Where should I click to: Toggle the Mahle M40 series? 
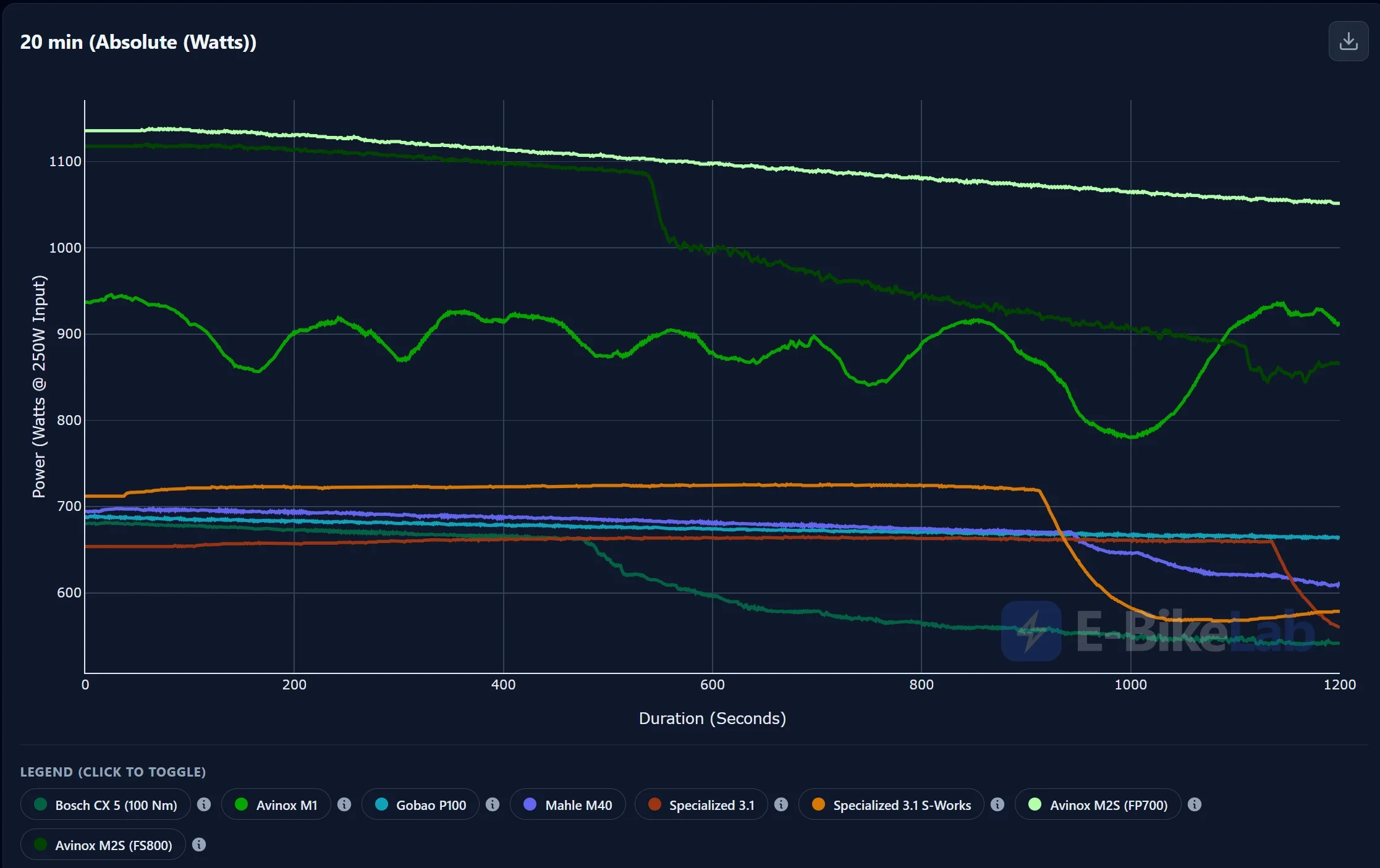pyautogui.click(x=568, y=804)
